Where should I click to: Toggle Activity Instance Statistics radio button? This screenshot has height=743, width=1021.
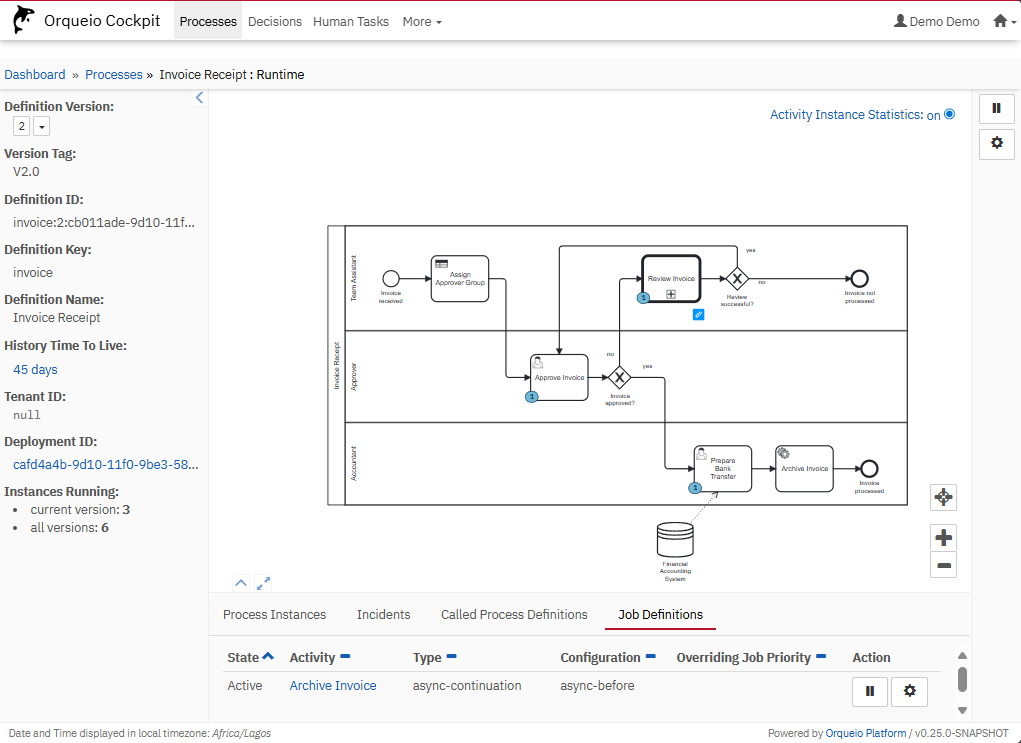(949, 114)
